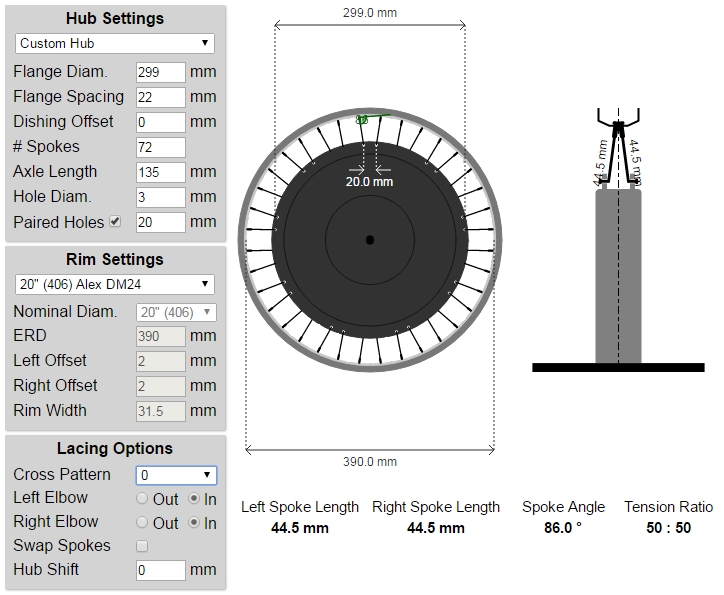Viewport: 724px width, 595px height.
Task: Click the Flange Spacing input field
Action: 160,97
